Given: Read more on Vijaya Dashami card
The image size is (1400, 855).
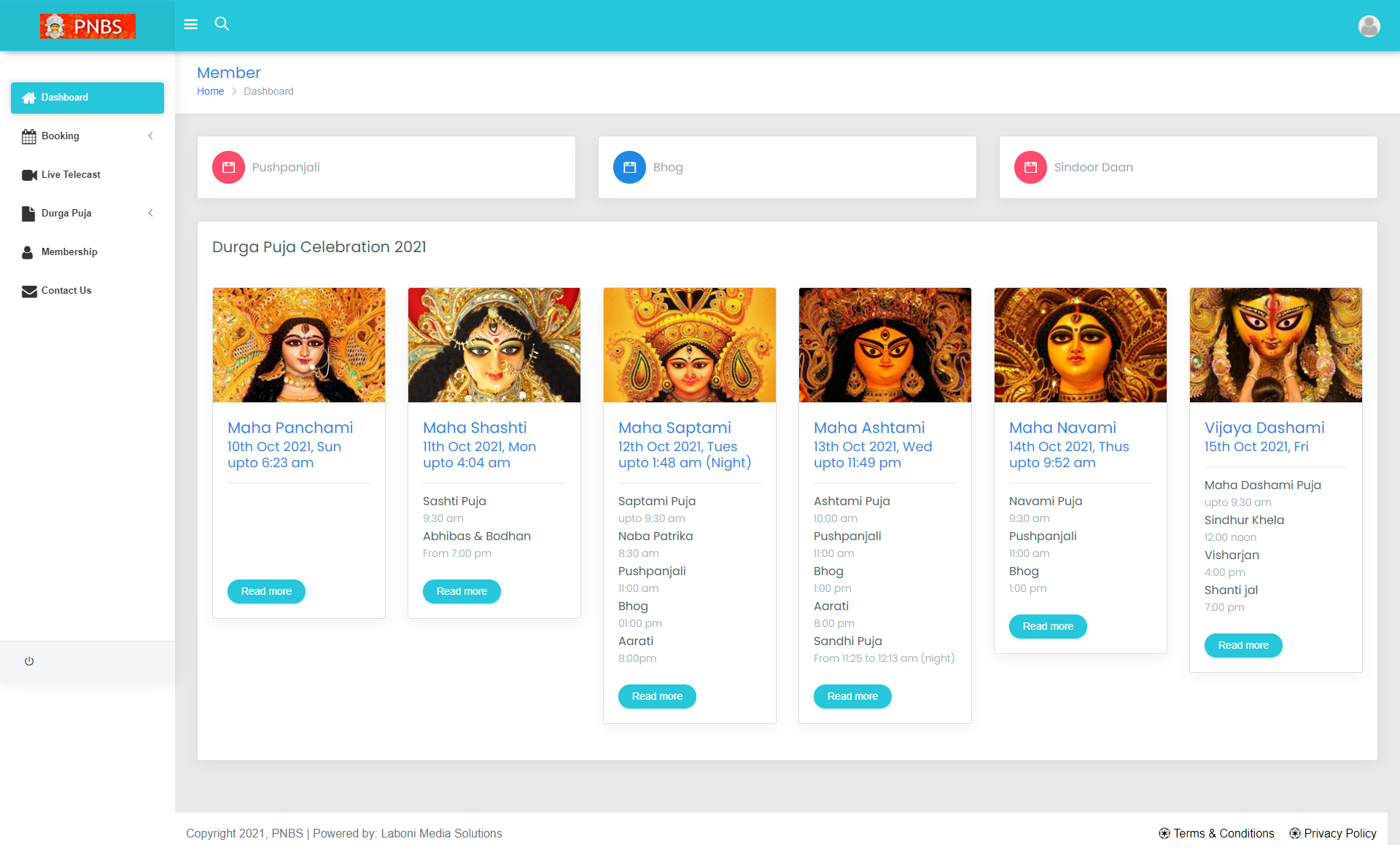Looking at the screenshot, I should click(x=1243, y=645).
